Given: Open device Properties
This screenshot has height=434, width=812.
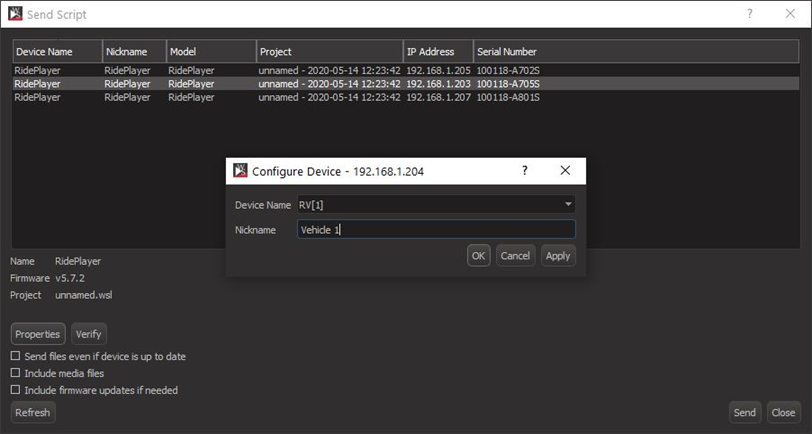Looking at the screenshot, I should point(38,334).
